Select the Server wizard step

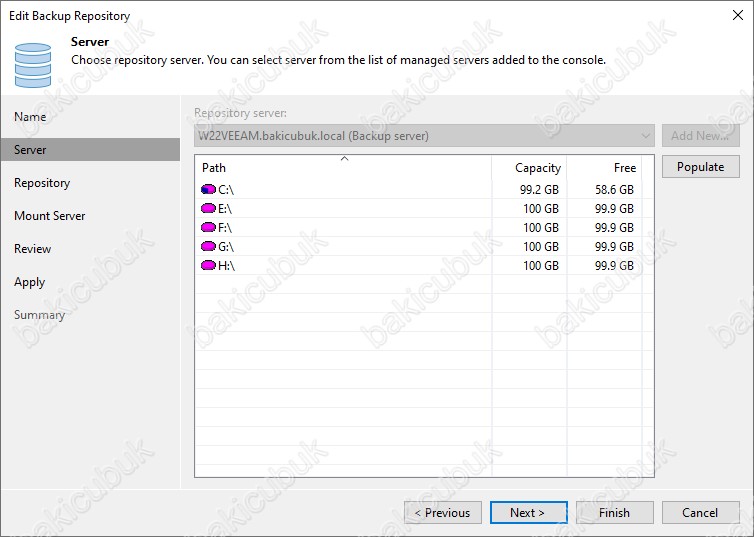point(90,150)
